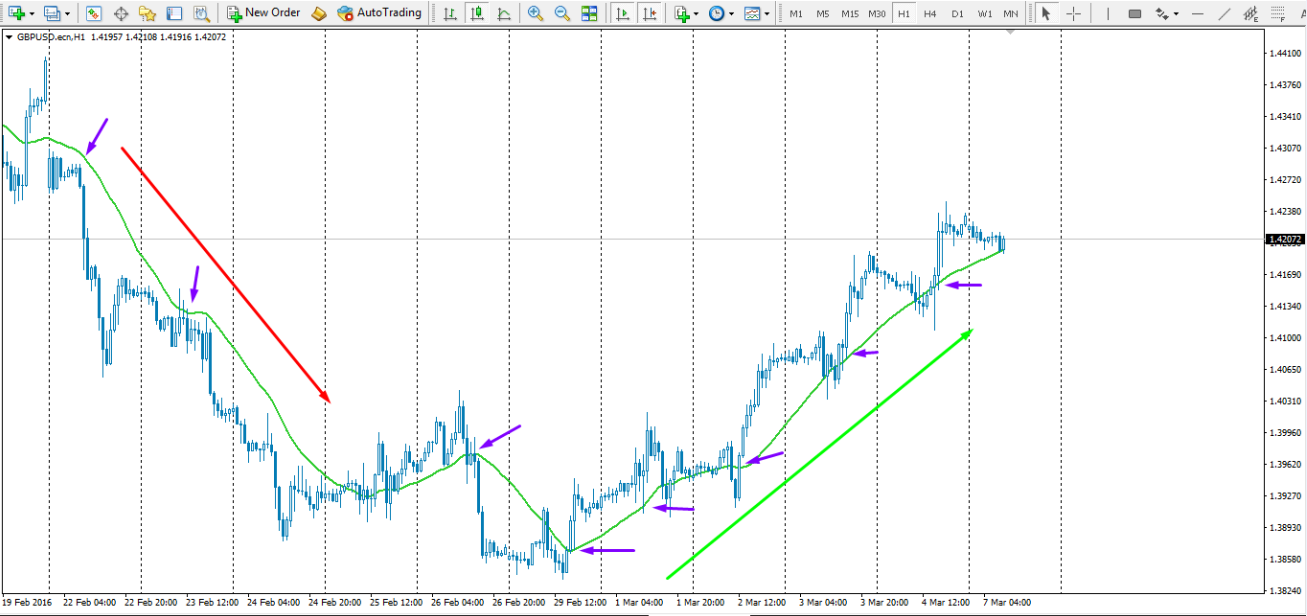Tile chart windows icon

[589, 13]
